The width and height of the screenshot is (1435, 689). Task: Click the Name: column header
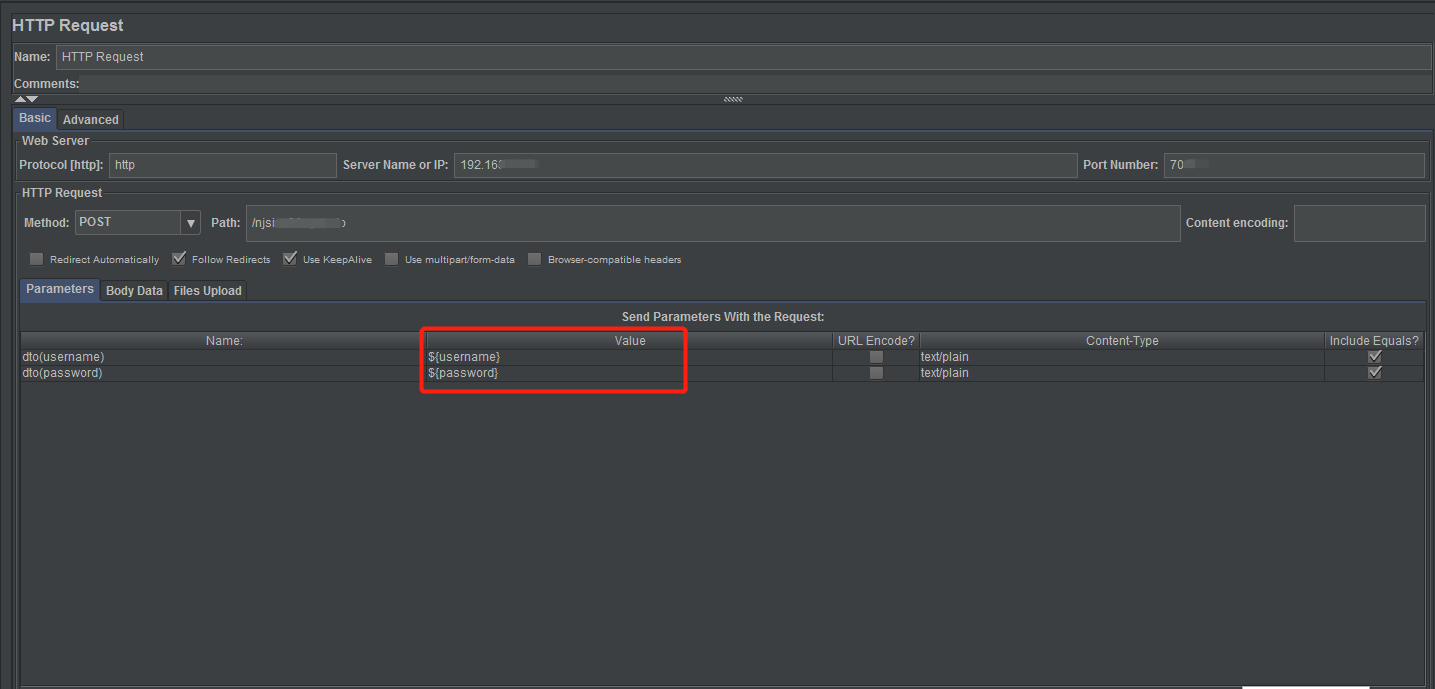(224, 341)
